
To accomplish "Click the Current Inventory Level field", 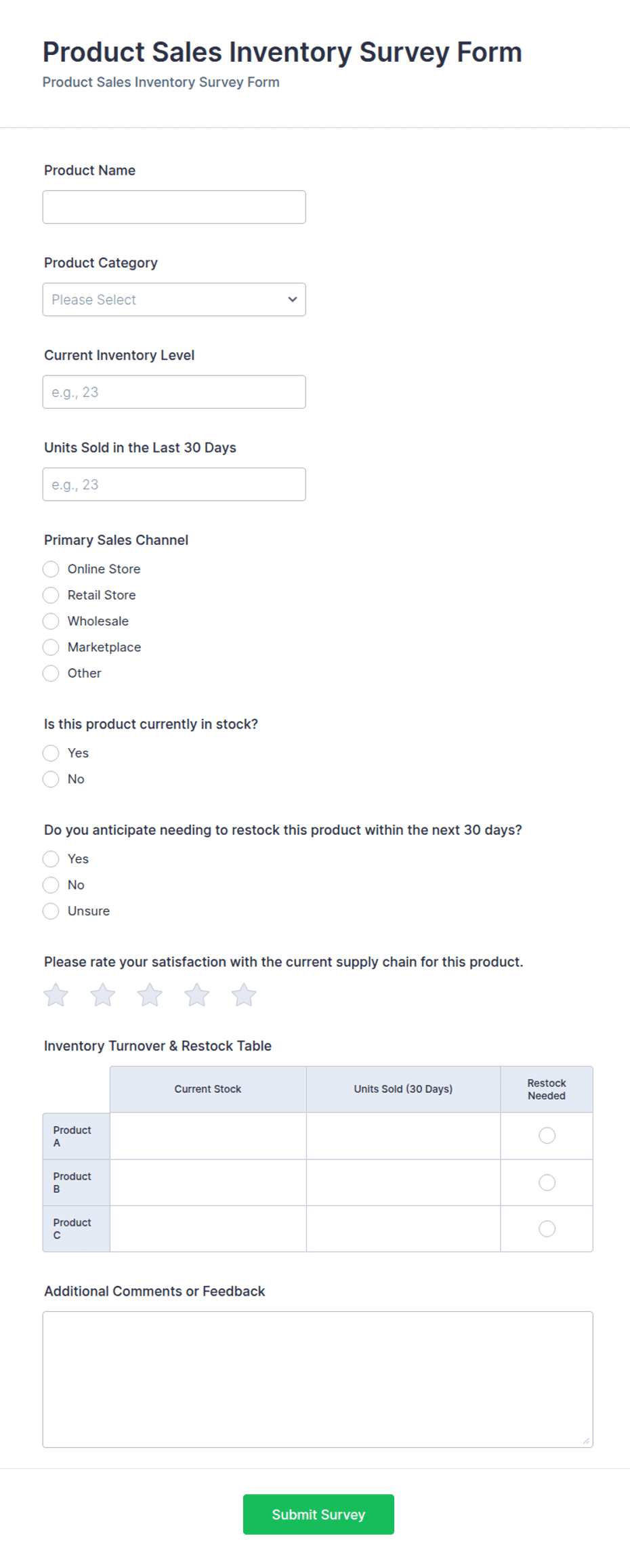I will tap(174, 392).
